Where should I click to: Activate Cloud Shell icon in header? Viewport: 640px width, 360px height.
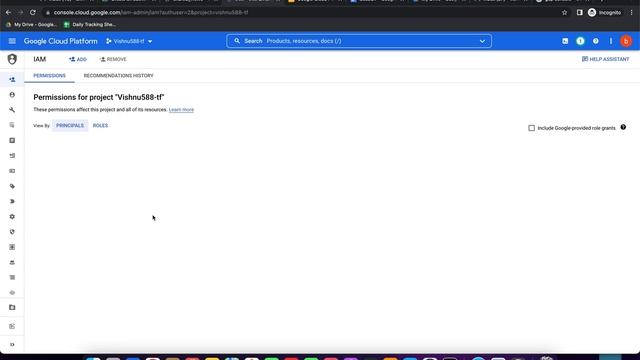[565, 41]
